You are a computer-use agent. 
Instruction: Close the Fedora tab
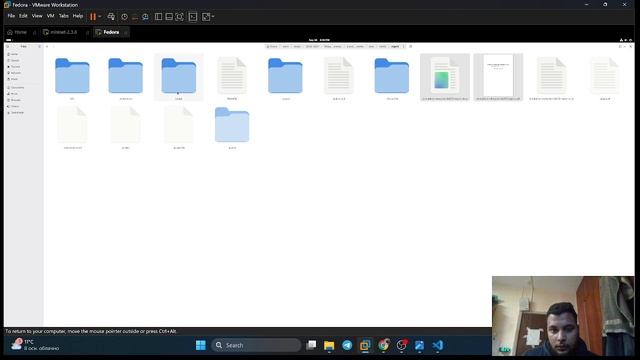click(126, 32)
